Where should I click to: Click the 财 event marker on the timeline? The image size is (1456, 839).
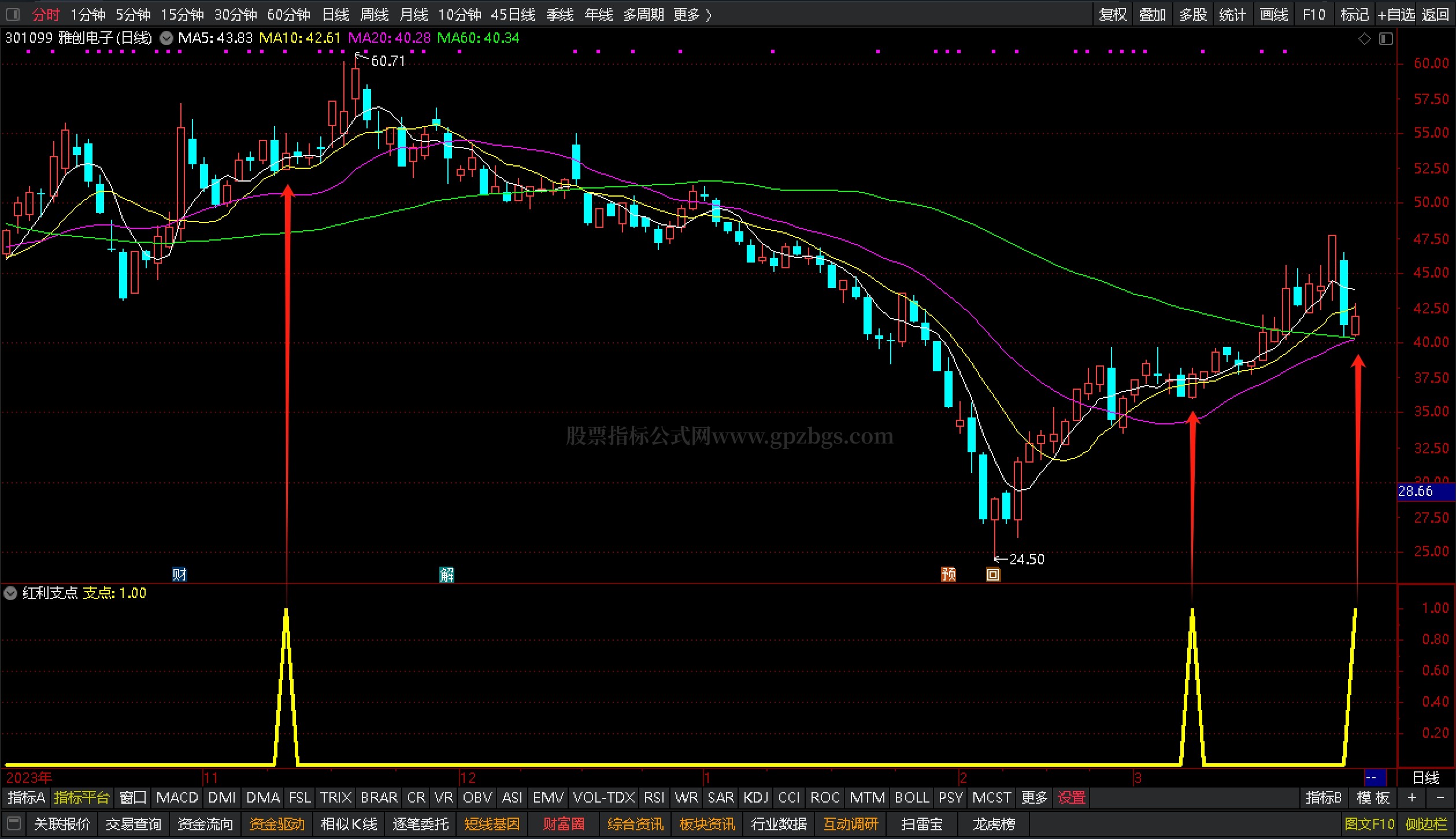(179, 574)
